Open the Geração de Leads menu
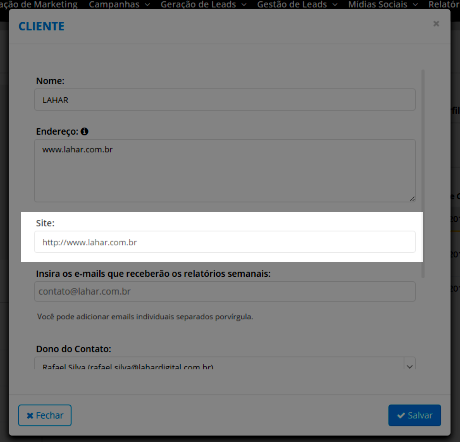Viewport: 460px width, 442px height. pyautogui.click(x=203, y=4)
